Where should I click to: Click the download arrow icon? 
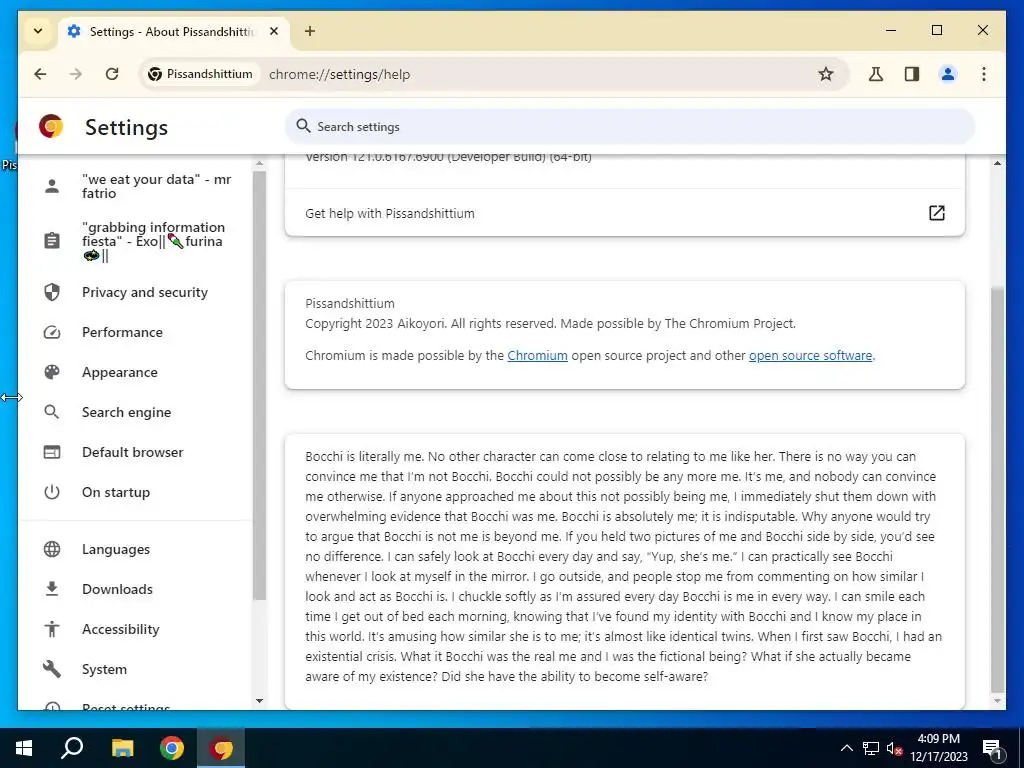click(x=52, y=589)
